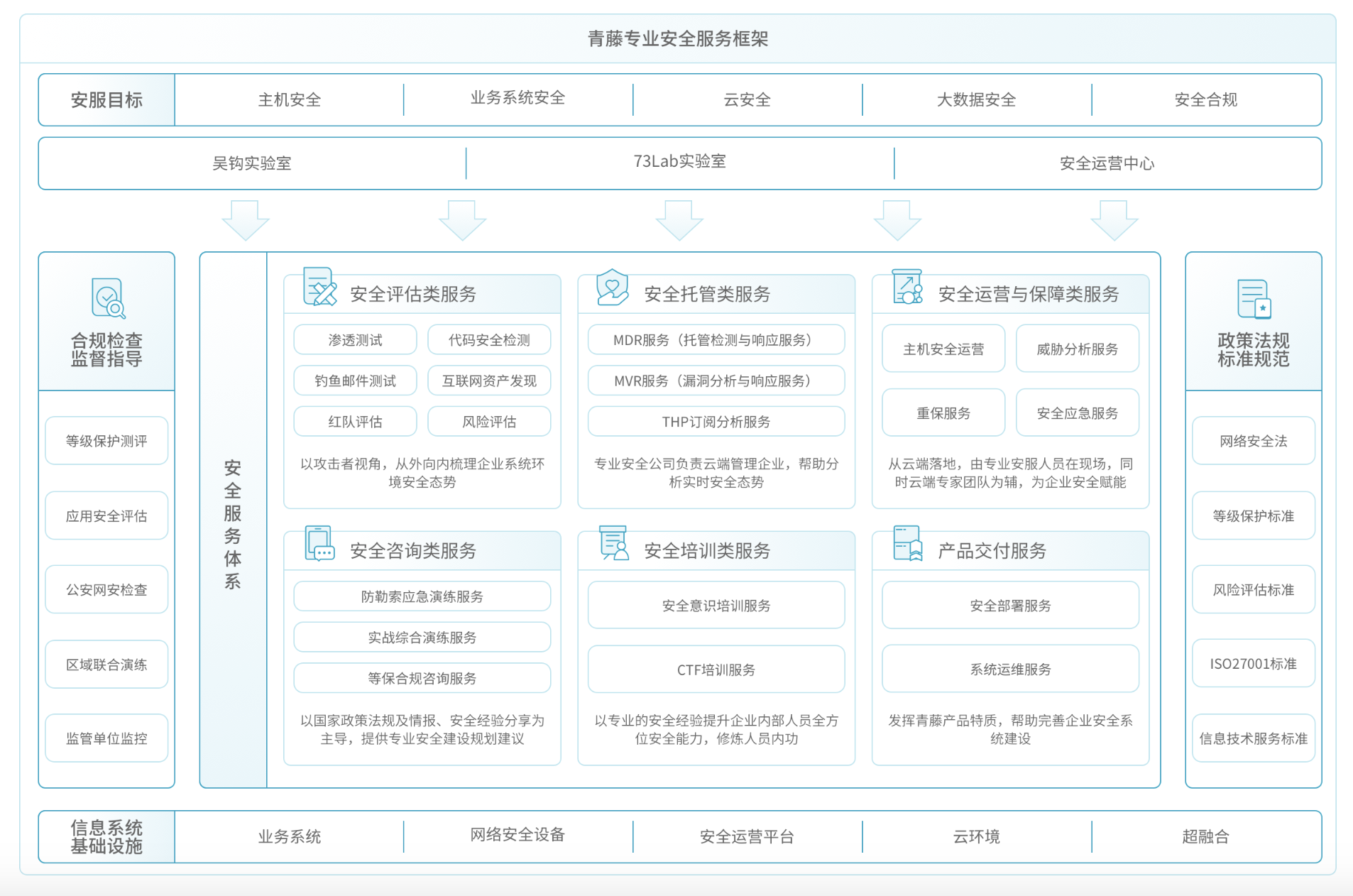Click the policy regulation document icon
This screenshot has height=896, width=1353.
tap(1254, 299)
